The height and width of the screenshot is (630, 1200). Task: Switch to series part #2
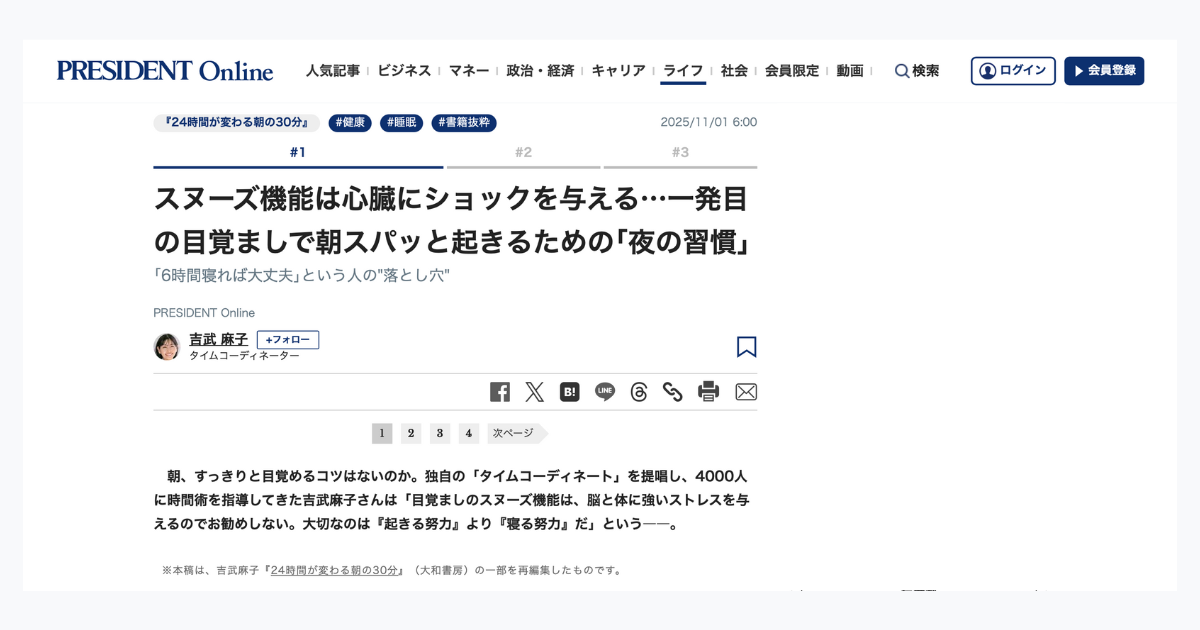tap(523, 154)
